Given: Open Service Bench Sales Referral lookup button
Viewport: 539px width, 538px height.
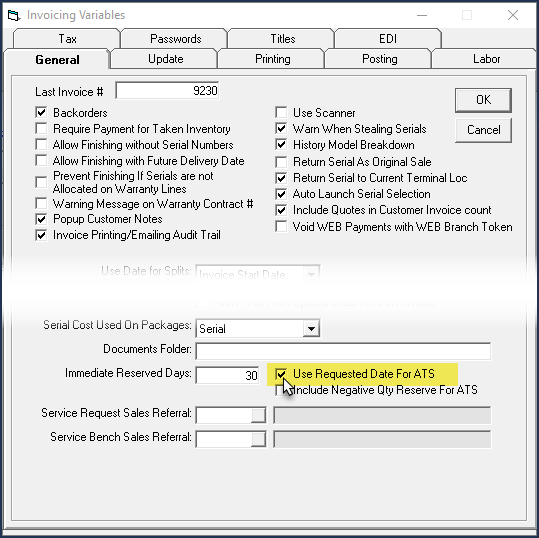Looking at the screenshot, I should pos(258,439).
